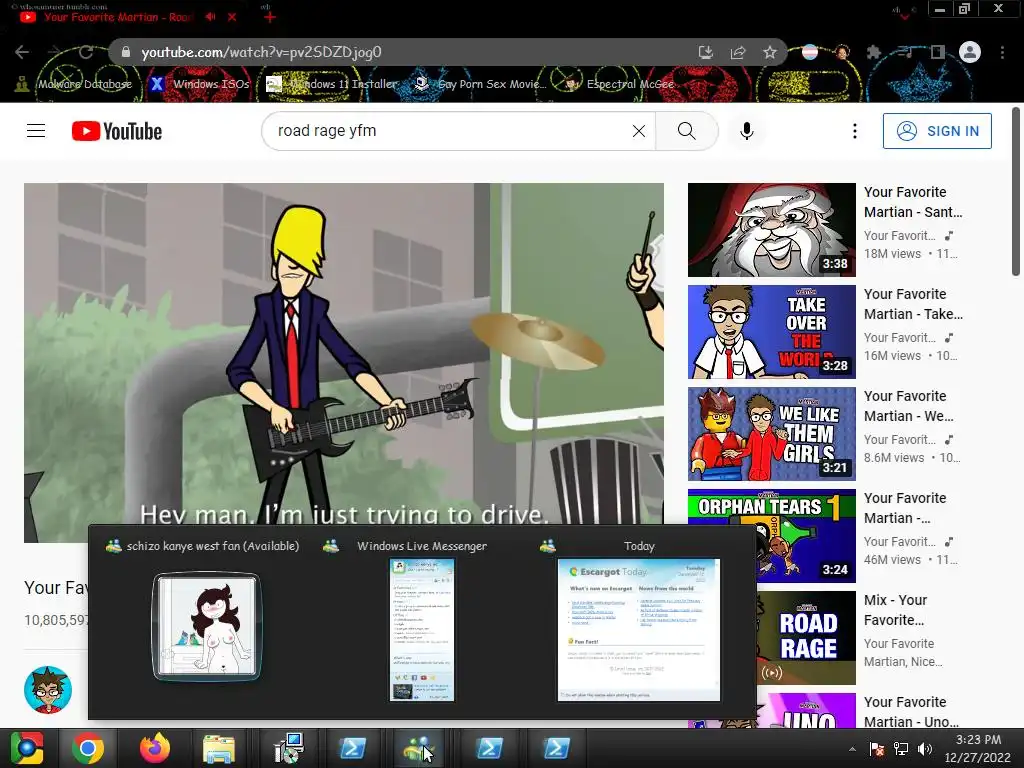This screenshot has width=1024, height=768.
Task: Clear the search box text
Action: tap(639, 131)
